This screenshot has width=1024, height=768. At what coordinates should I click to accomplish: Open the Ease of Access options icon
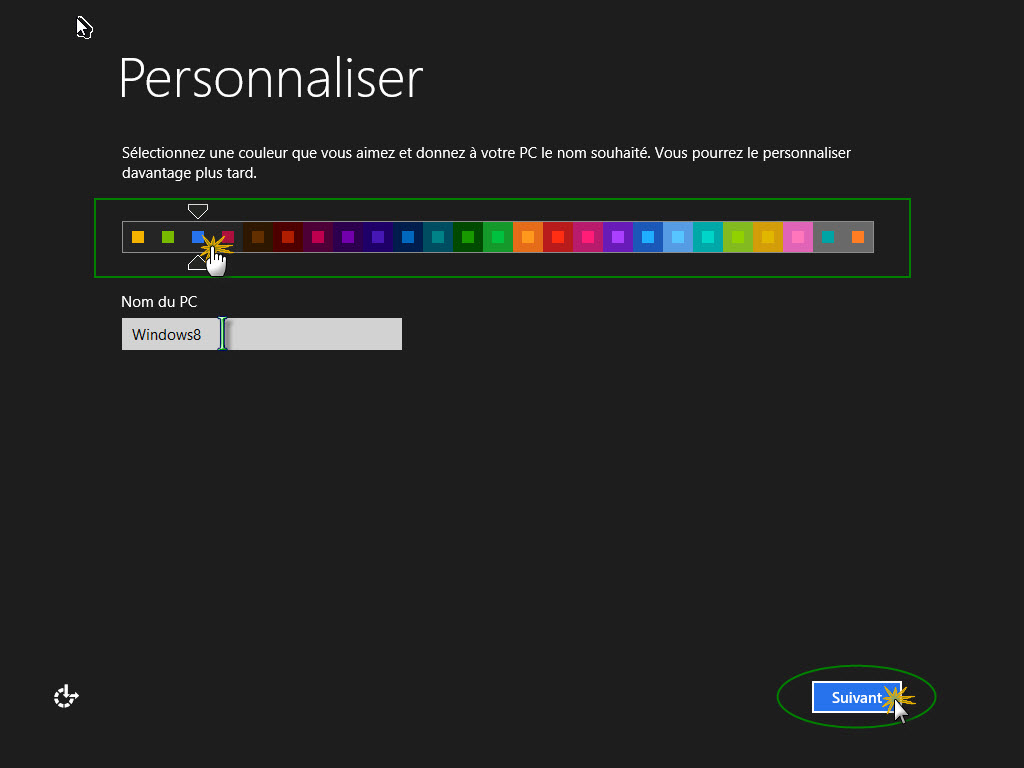pos(66,697)
